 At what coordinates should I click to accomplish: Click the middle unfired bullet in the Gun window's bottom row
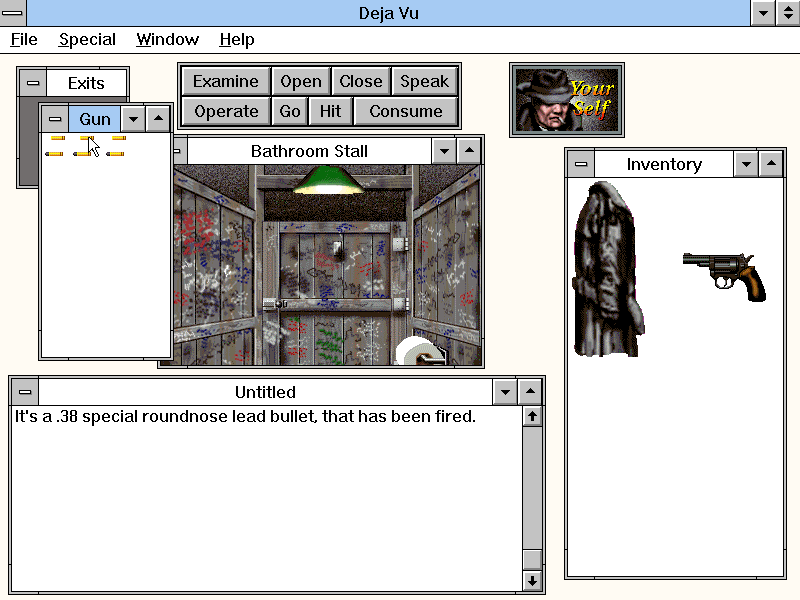coord(82,154)
